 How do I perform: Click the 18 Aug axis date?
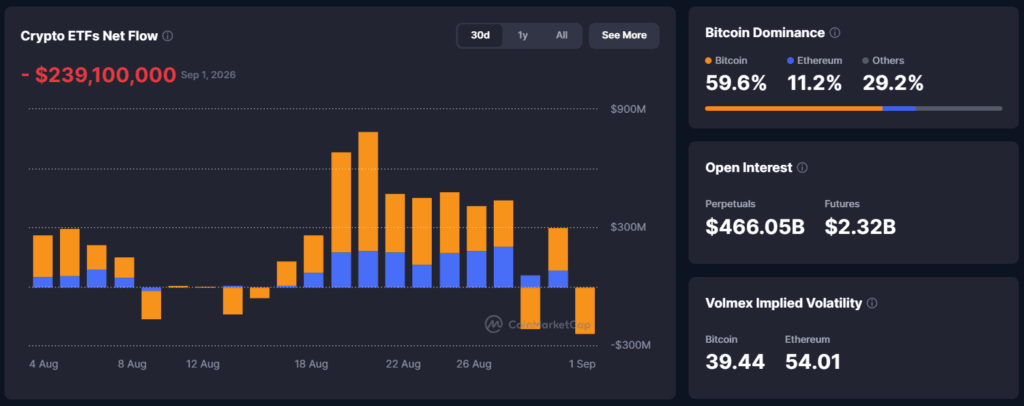click(x=311, y=364)
